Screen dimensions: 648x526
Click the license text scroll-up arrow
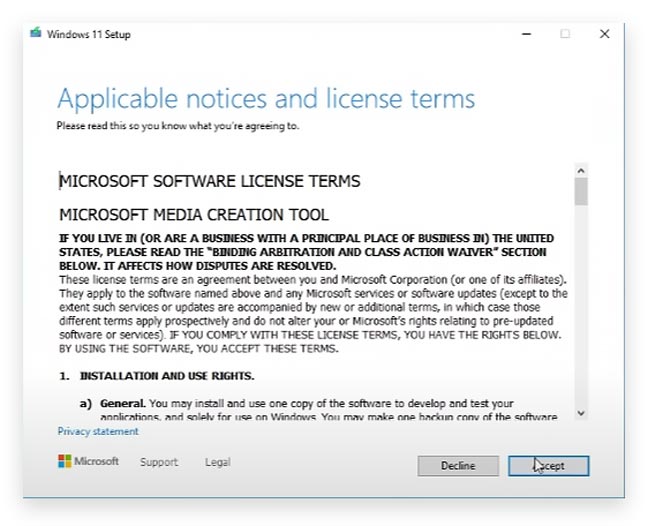581,171
